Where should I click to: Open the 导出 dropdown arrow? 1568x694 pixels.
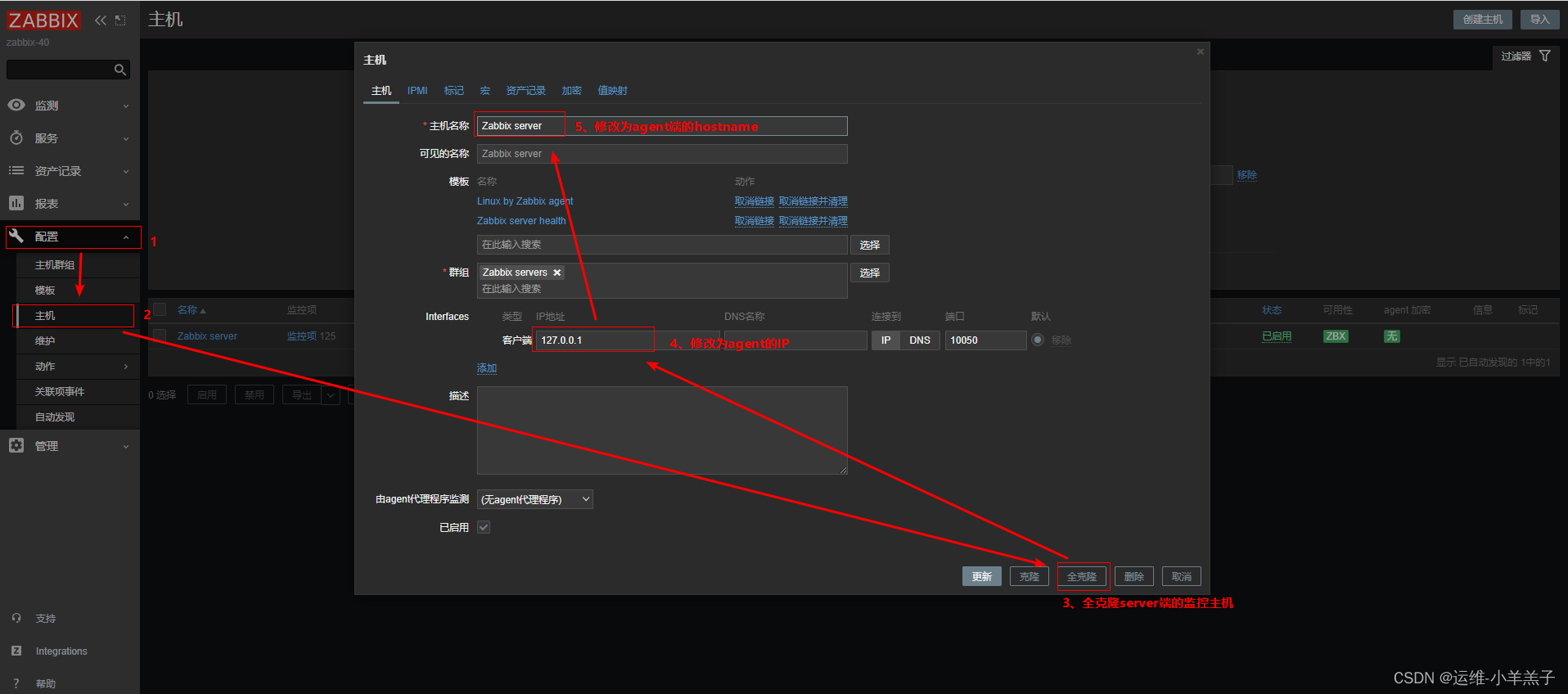point(331,395)
